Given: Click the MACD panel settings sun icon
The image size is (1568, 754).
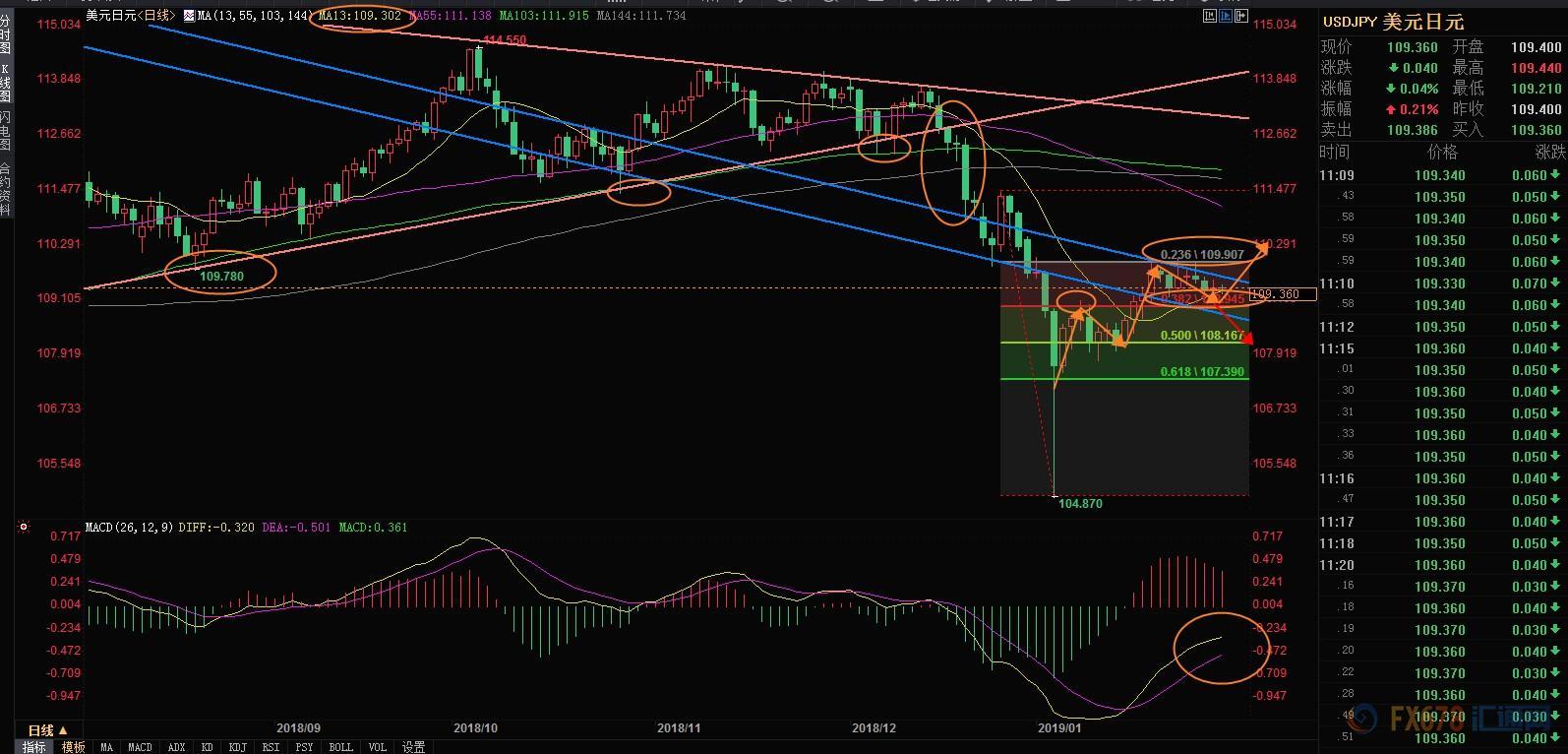Looking at the screenshot, I should click(24, 528).
